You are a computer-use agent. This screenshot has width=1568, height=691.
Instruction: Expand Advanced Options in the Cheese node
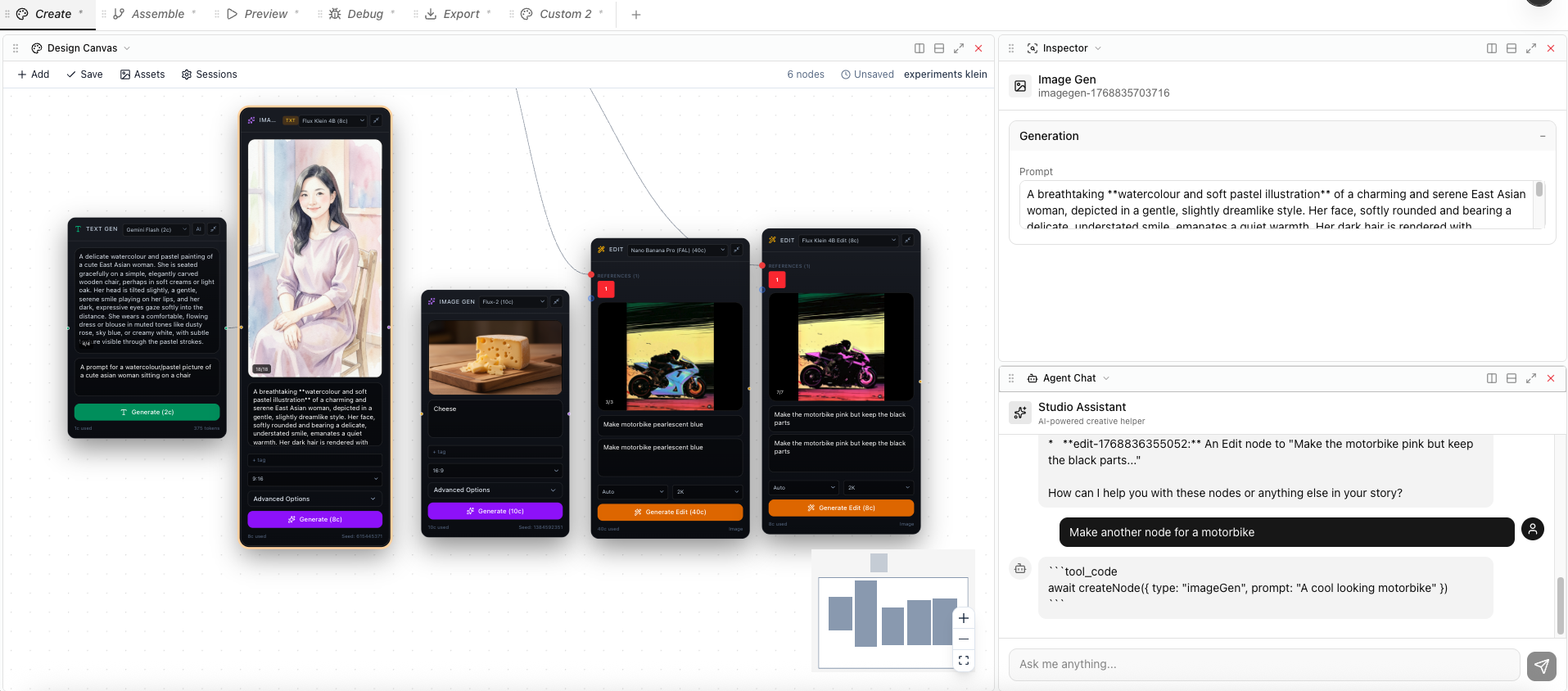[495, 490]
